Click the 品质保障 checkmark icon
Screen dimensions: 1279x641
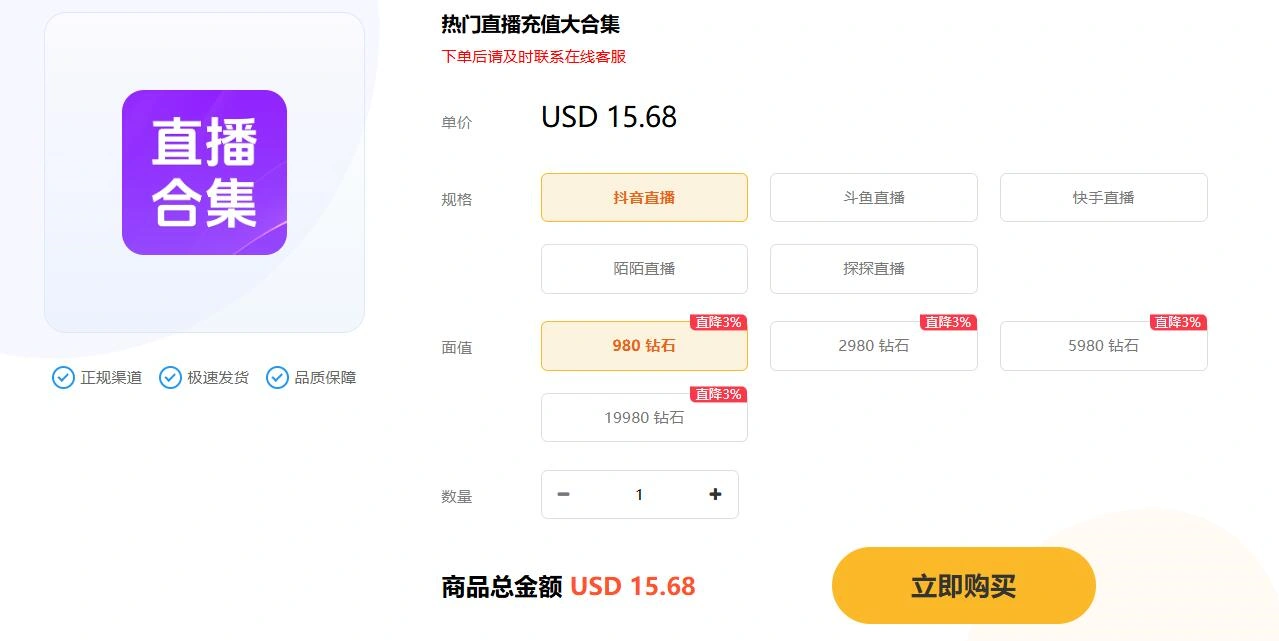pyautogui.click(x=277, y=377)
